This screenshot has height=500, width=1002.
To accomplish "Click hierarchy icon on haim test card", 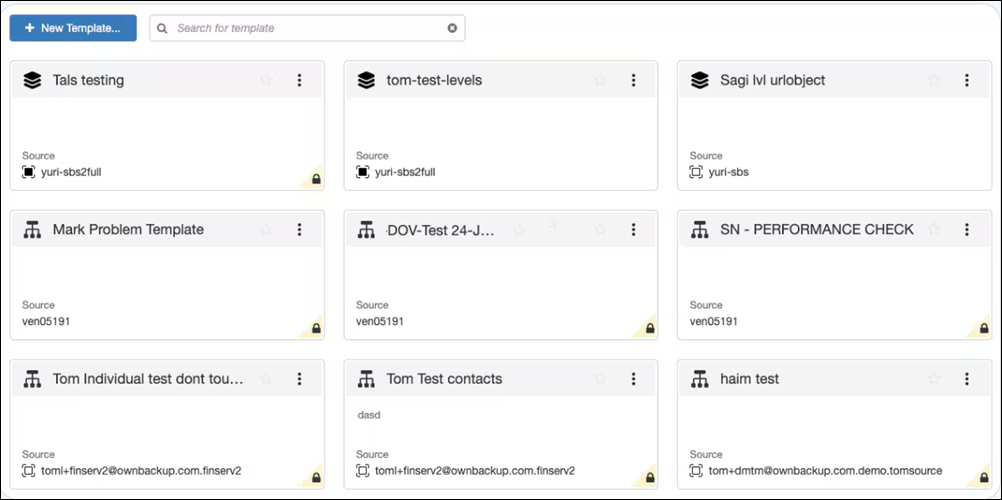I will (x=700, y=379).
